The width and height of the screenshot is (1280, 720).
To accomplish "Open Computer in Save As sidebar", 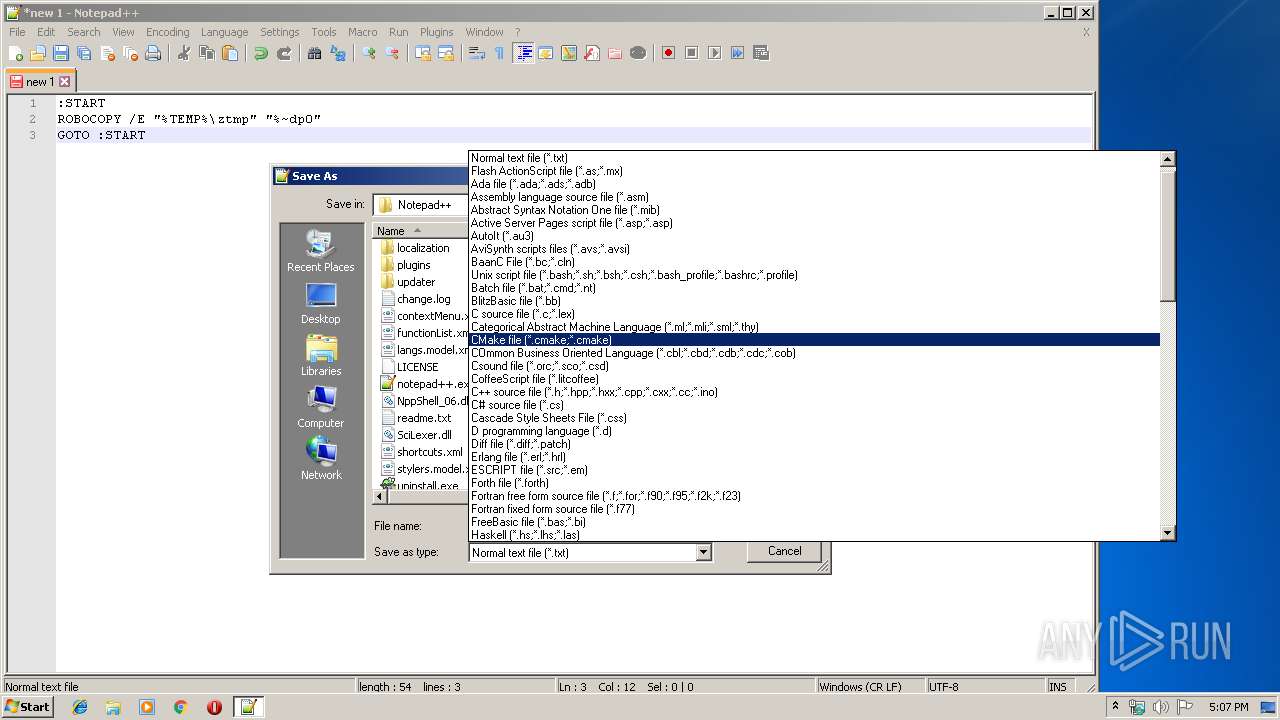I will tap(320, 408).
